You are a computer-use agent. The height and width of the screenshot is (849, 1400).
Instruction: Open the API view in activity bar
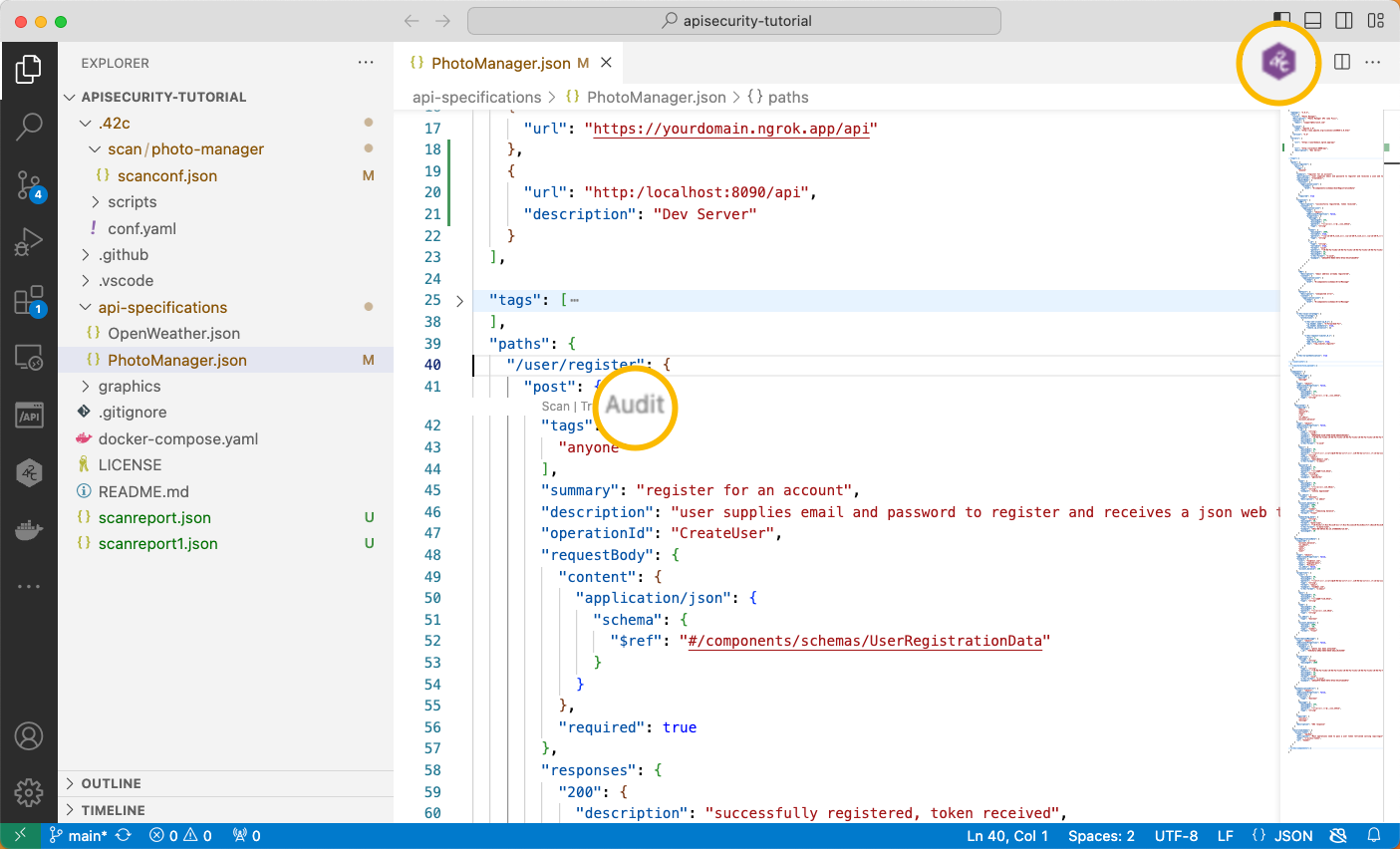click(29, 415)
